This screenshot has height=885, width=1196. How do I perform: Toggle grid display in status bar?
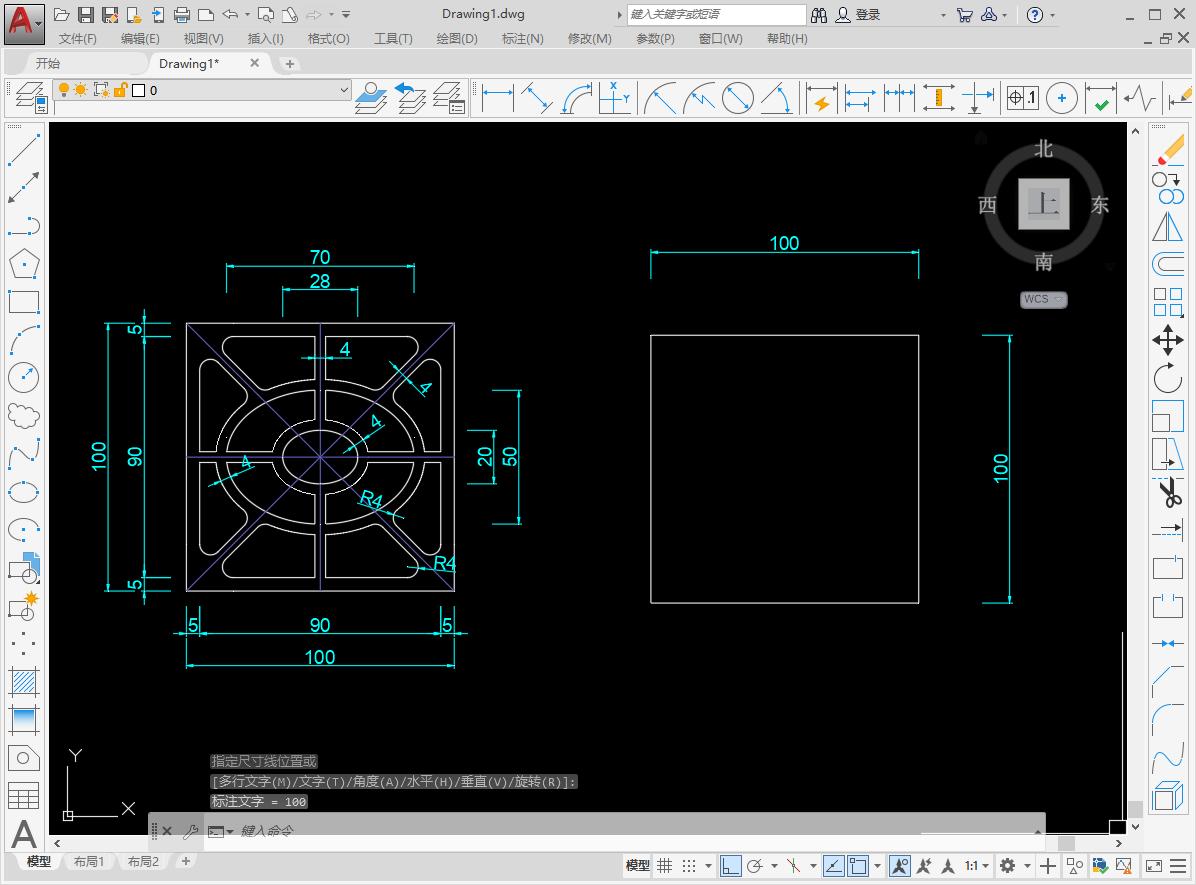point(666,866)
